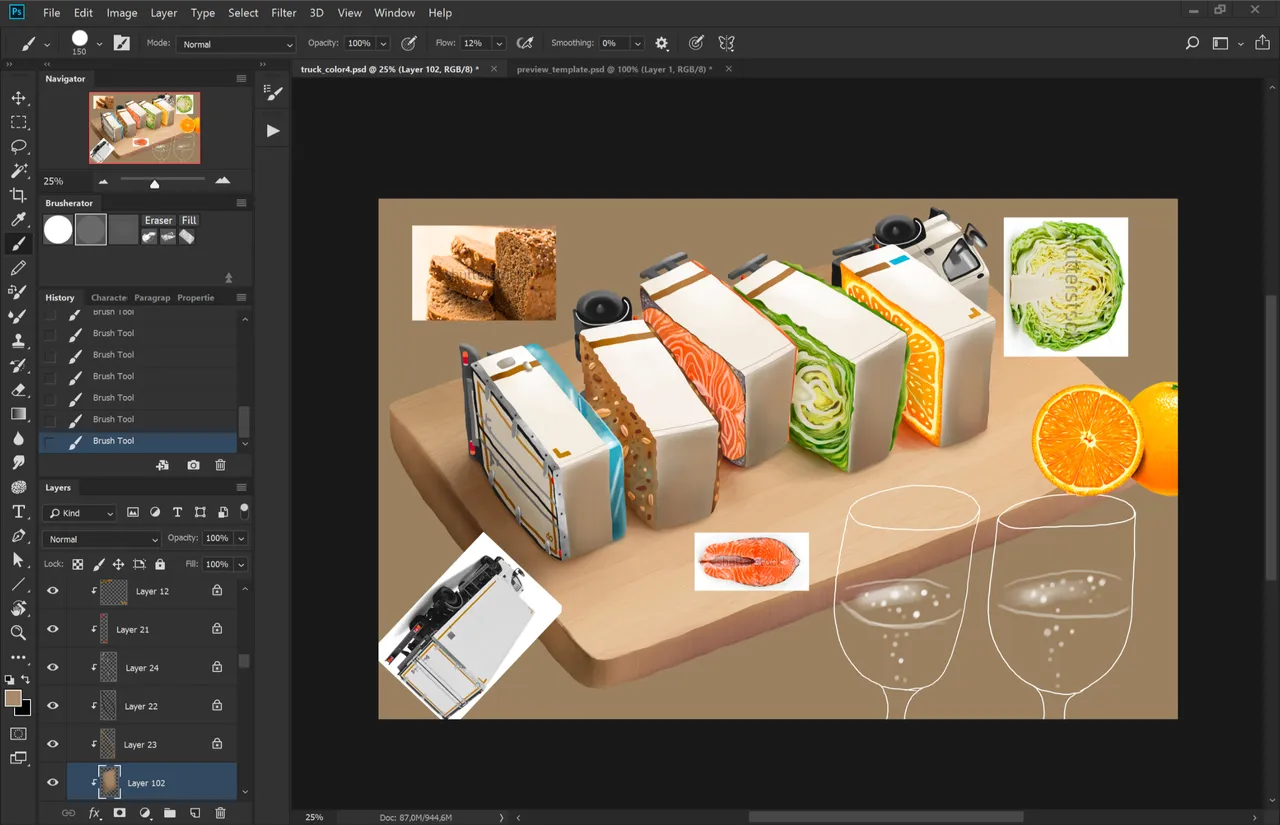Screen dimensions: 1280x825
Task: Open Smoothing dropdown arrow
Action: (637, 44)
